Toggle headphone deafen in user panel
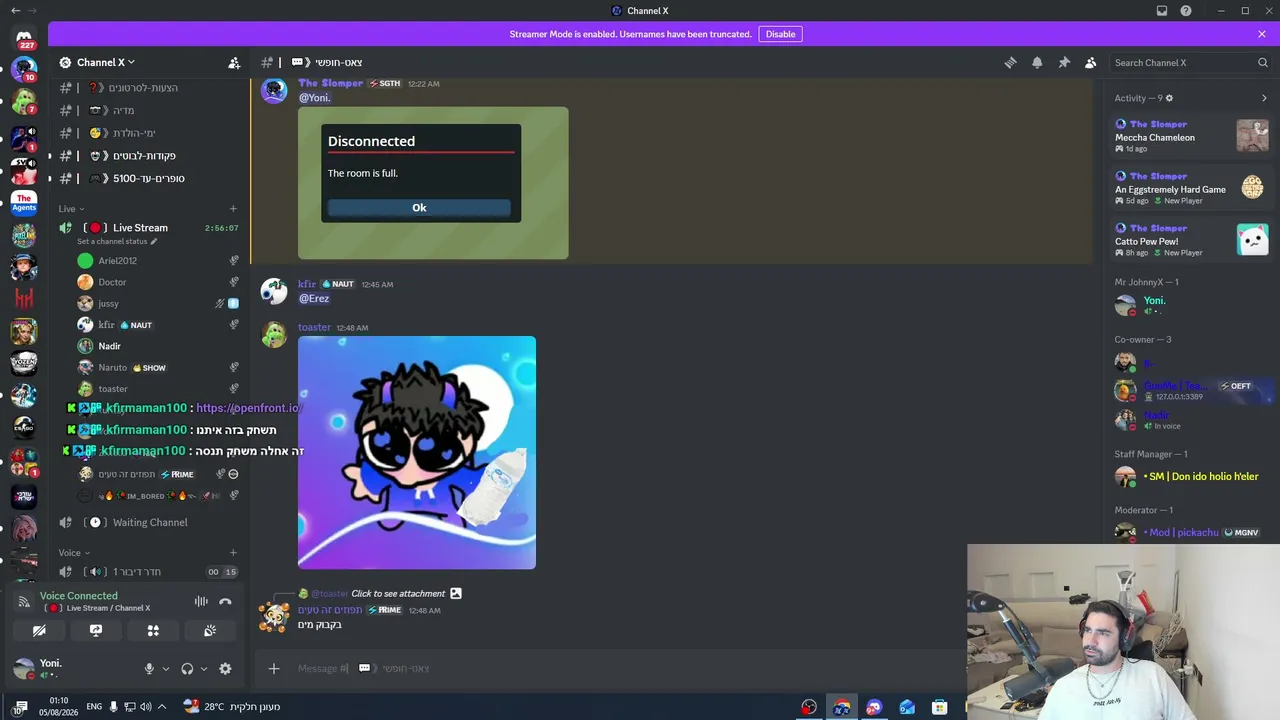 coord(187,669)
